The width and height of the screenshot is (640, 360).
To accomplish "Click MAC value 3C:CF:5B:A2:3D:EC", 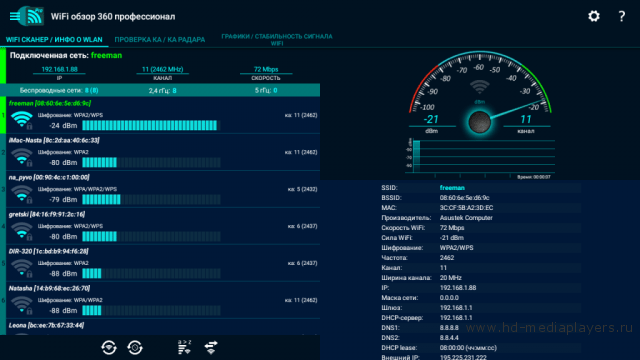I will [x=466, y=208].
